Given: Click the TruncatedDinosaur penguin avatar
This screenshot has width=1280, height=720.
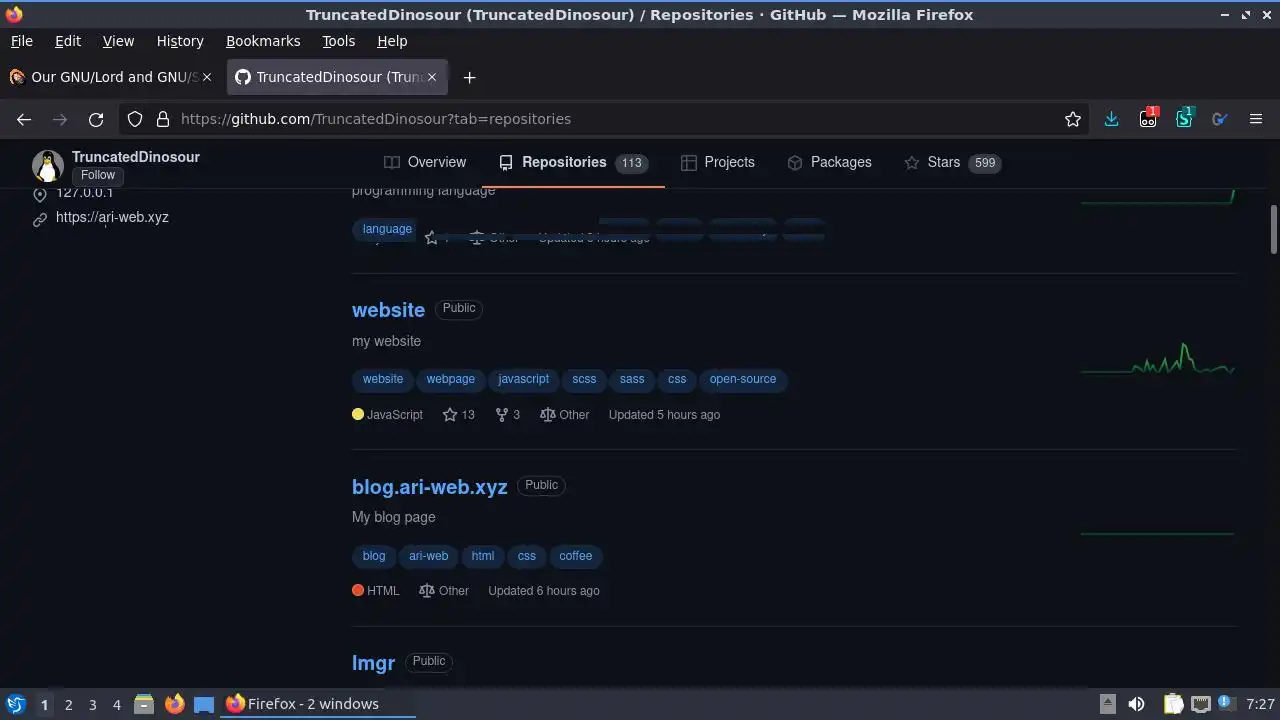Looking at the screenshot, I should coord(48,166).
